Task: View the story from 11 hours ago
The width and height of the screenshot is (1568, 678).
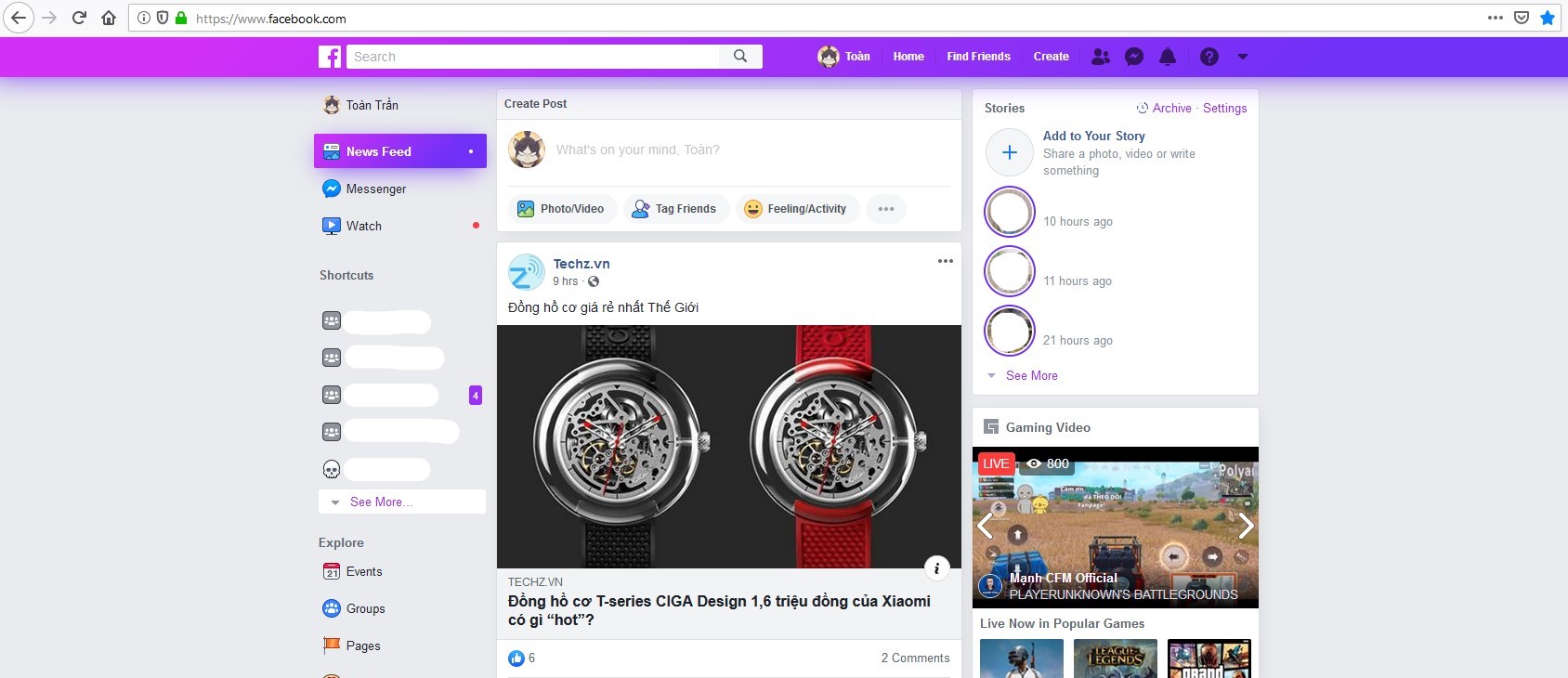Action: point(1010,271)
